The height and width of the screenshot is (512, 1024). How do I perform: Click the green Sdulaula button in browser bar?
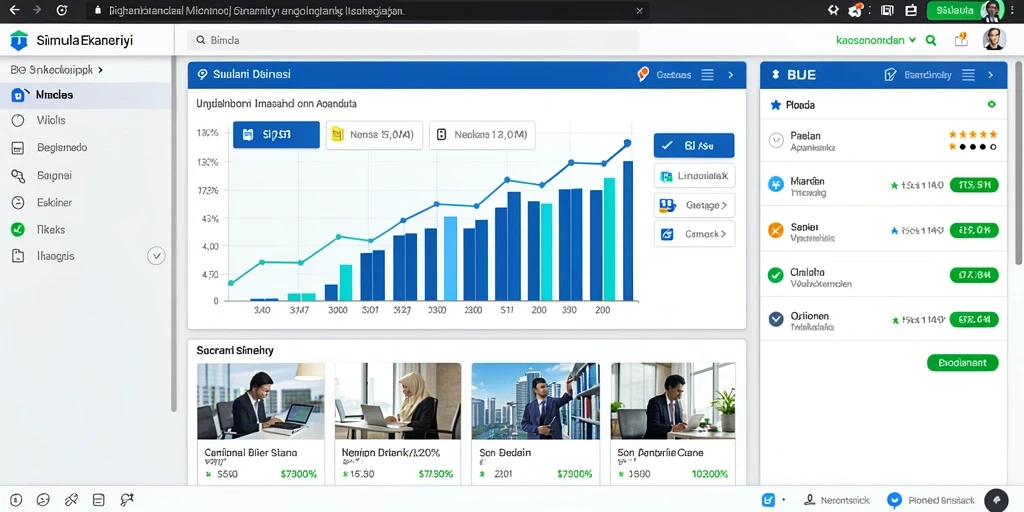click(x=954, y=10)
